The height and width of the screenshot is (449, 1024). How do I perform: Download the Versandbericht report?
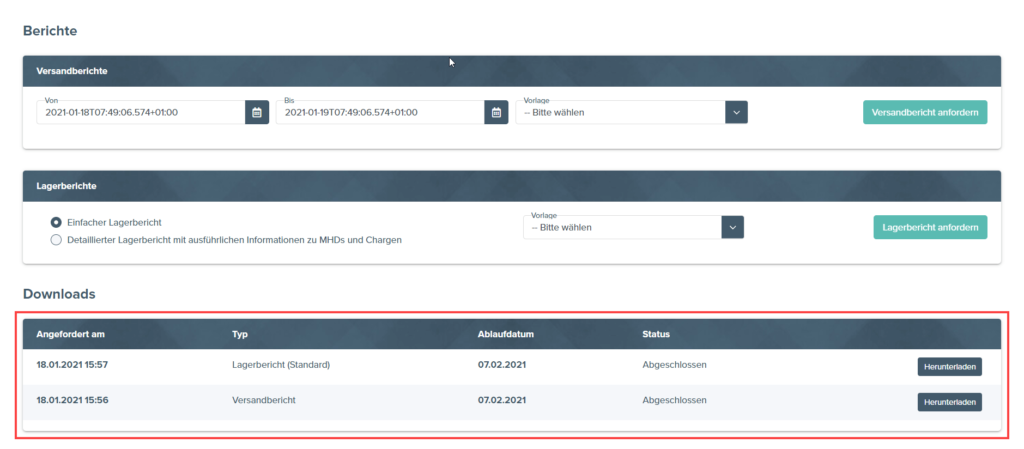click(x=949, y=401)
